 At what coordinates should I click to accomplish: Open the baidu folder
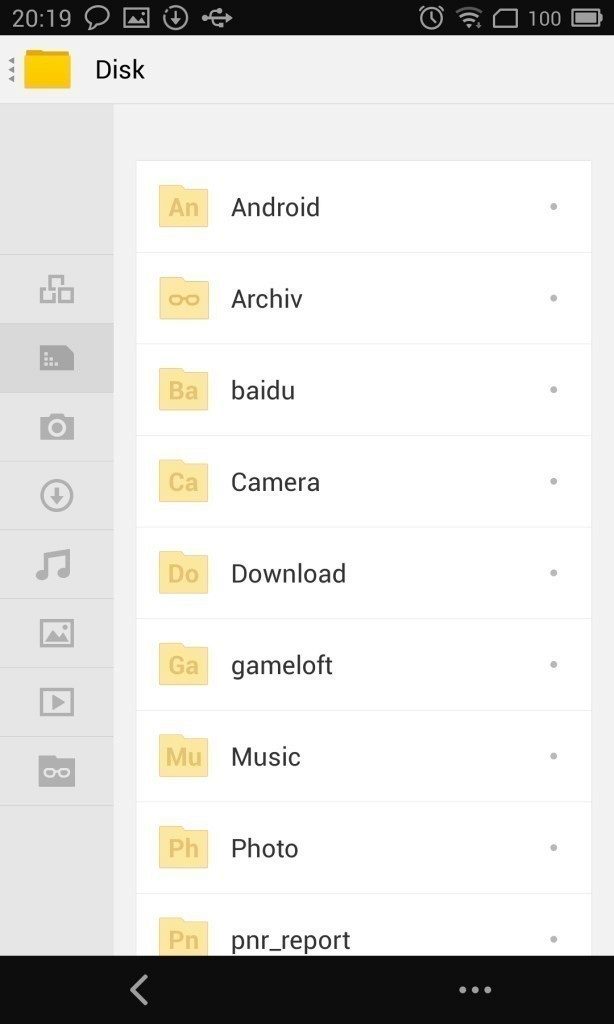pyautogui.click(x=364, y=390)
